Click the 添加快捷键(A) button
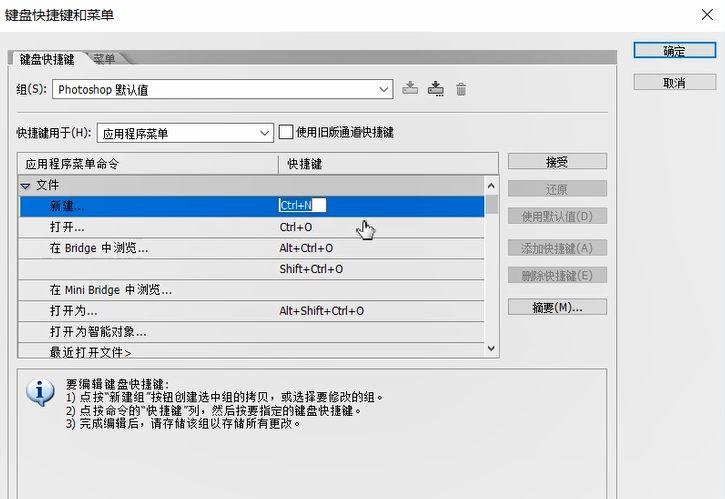 coord(557,248)
